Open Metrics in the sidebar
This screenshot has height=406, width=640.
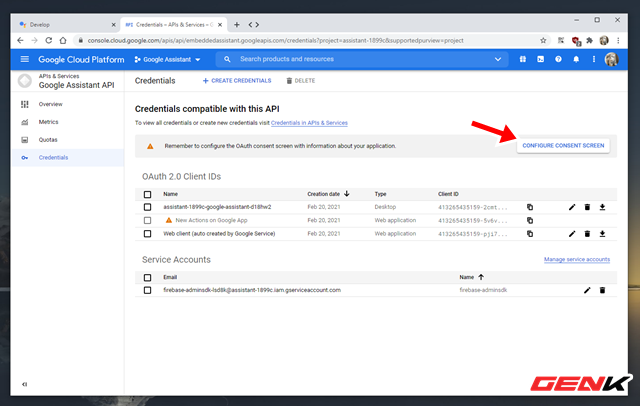pyautogui.click(x=67, y=122)
